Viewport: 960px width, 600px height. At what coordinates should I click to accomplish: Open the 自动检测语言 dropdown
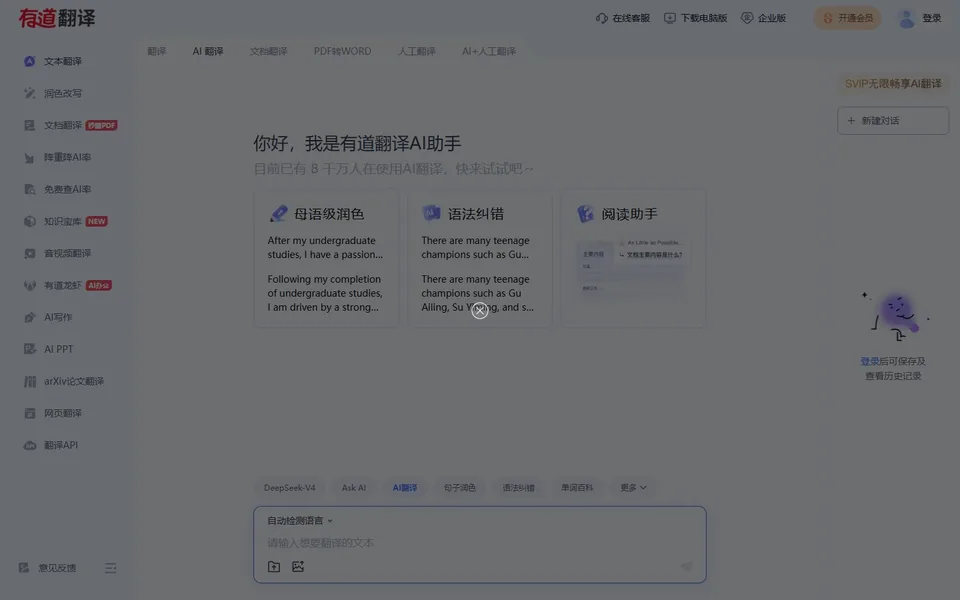coord(299,520)
